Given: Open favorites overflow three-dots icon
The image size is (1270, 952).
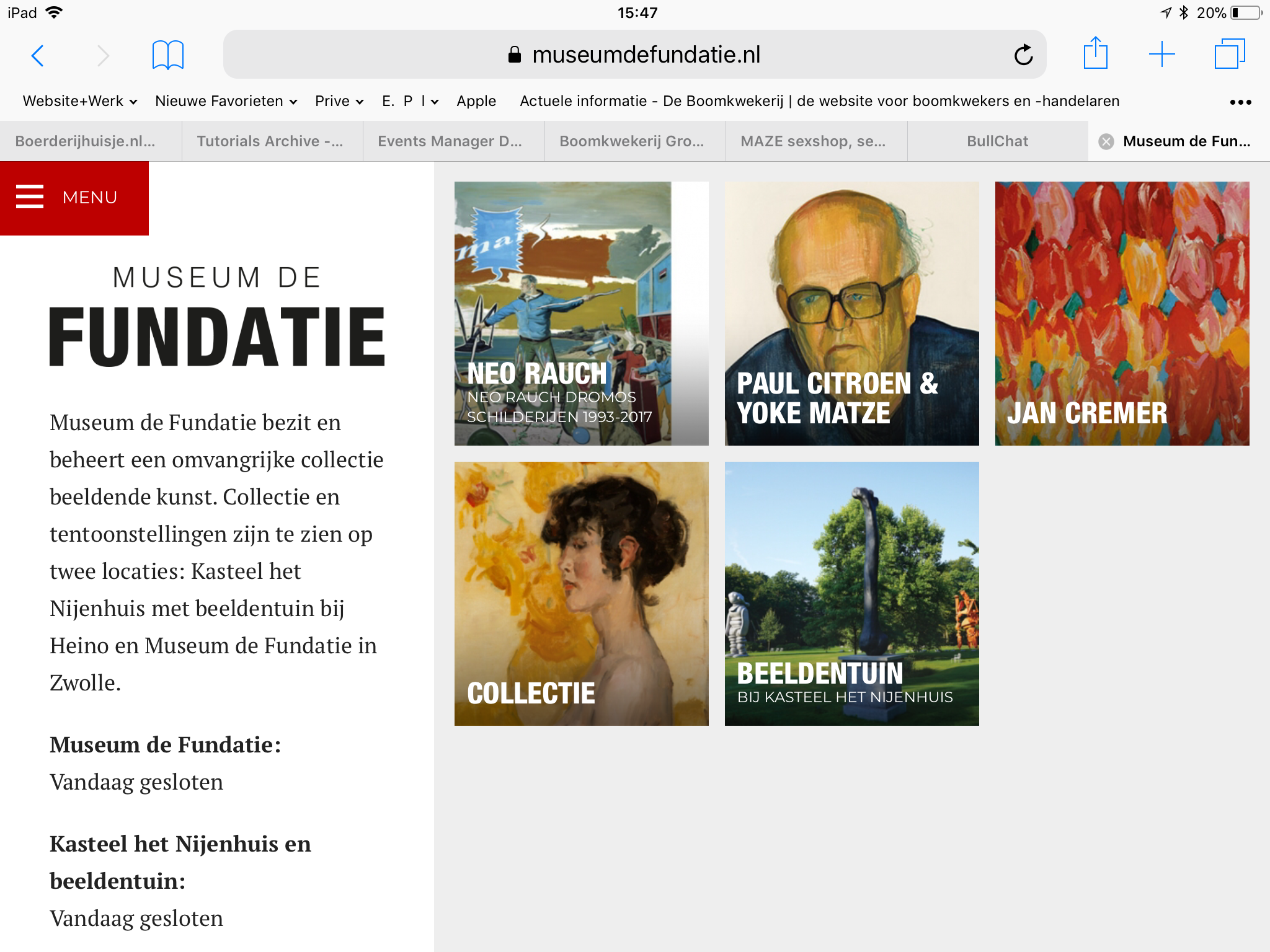Looking at the screenshot, I should tap(1240, 102).
